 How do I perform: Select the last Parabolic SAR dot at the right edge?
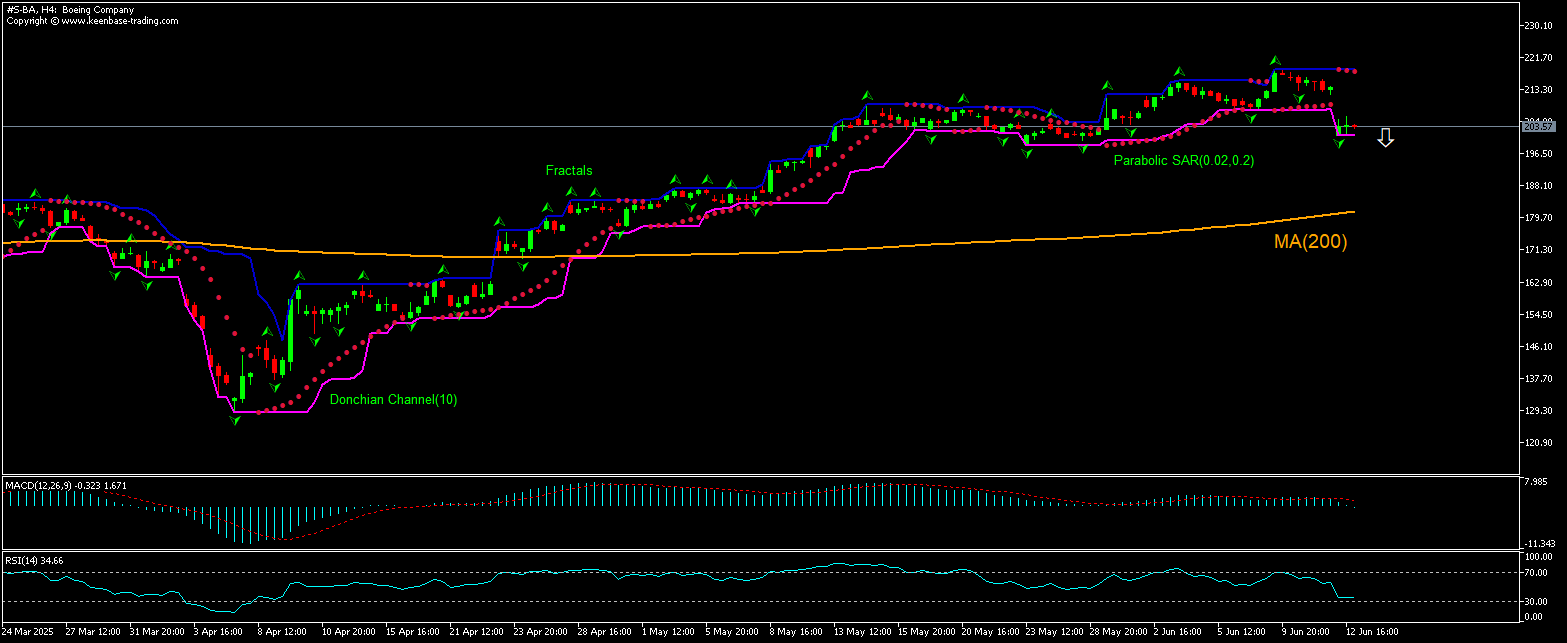coord(1354,71)
